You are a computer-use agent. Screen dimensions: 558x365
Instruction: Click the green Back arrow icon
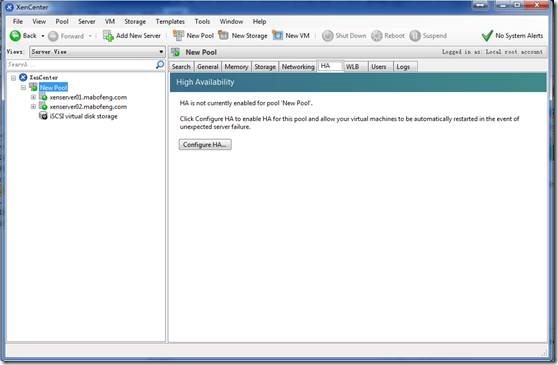pyautogui.click(x=15, y=36)
